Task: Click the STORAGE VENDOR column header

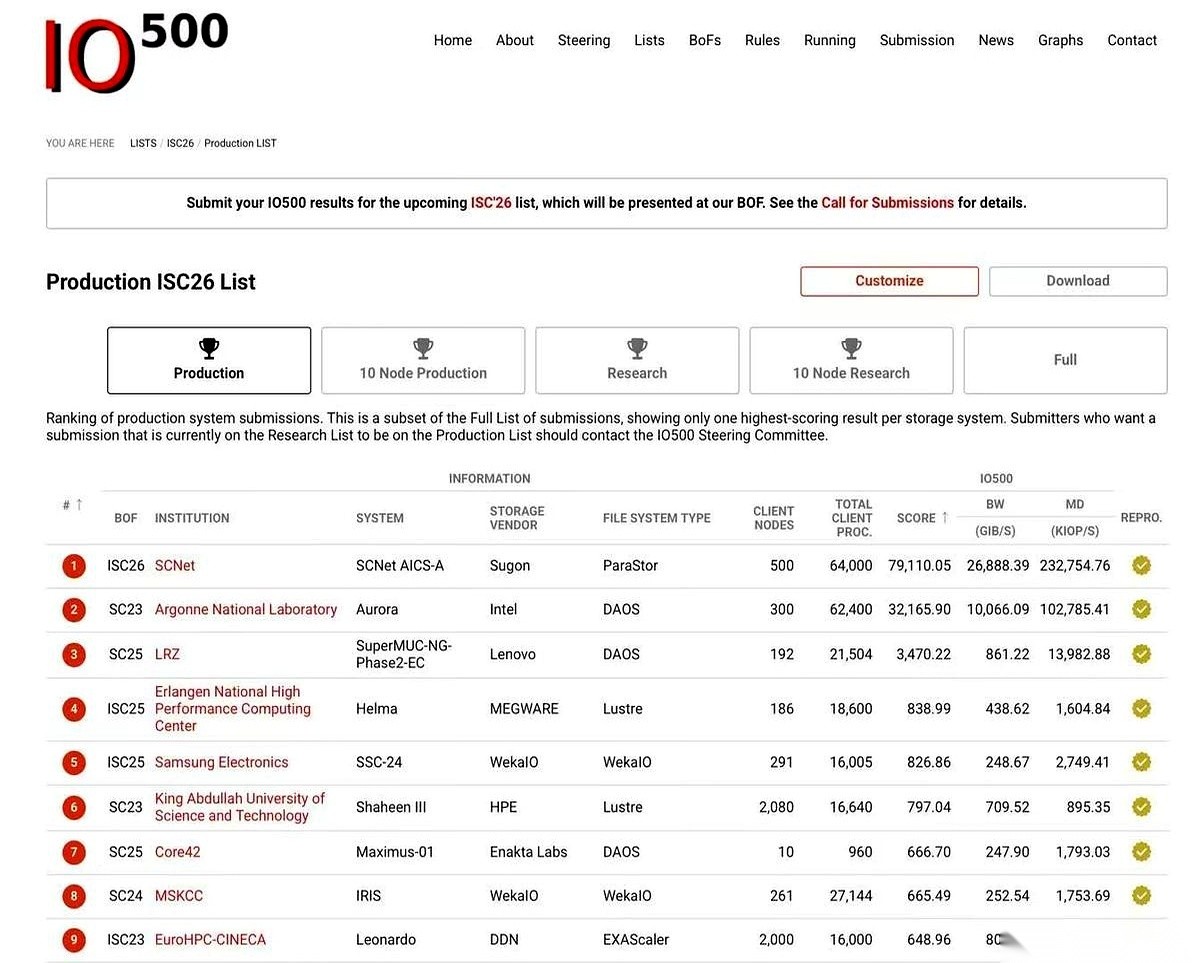Action: pyautogui.click(x=517, y=518)
